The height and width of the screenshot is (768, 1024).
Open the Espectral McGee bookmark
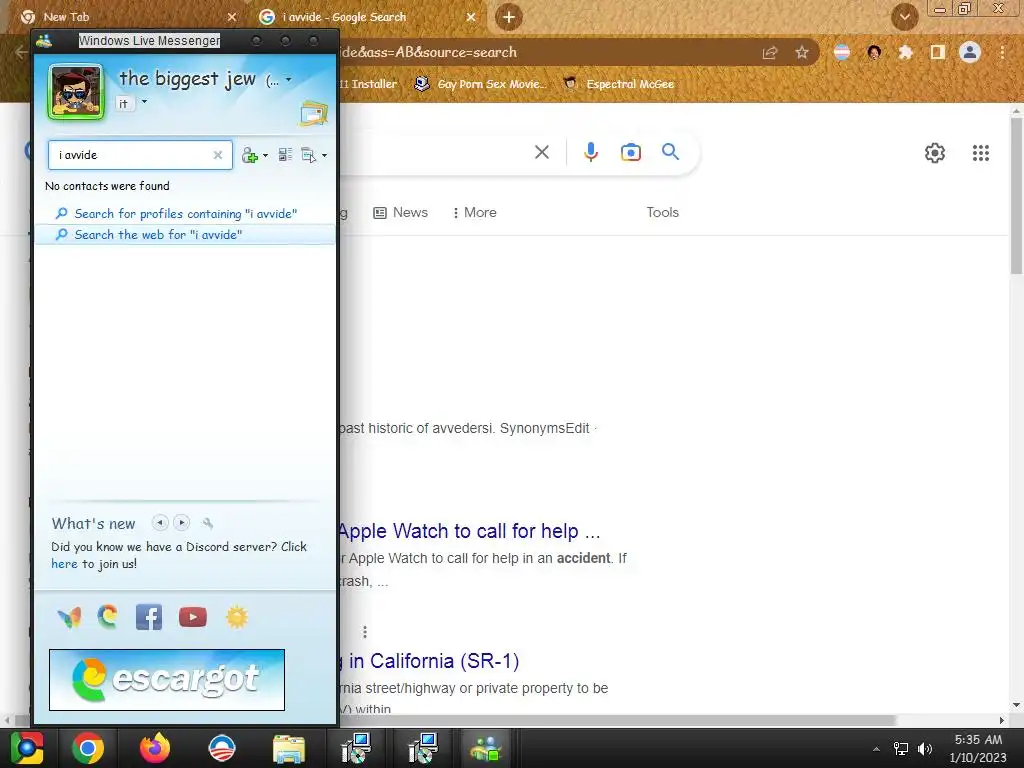tap(619, 84)
